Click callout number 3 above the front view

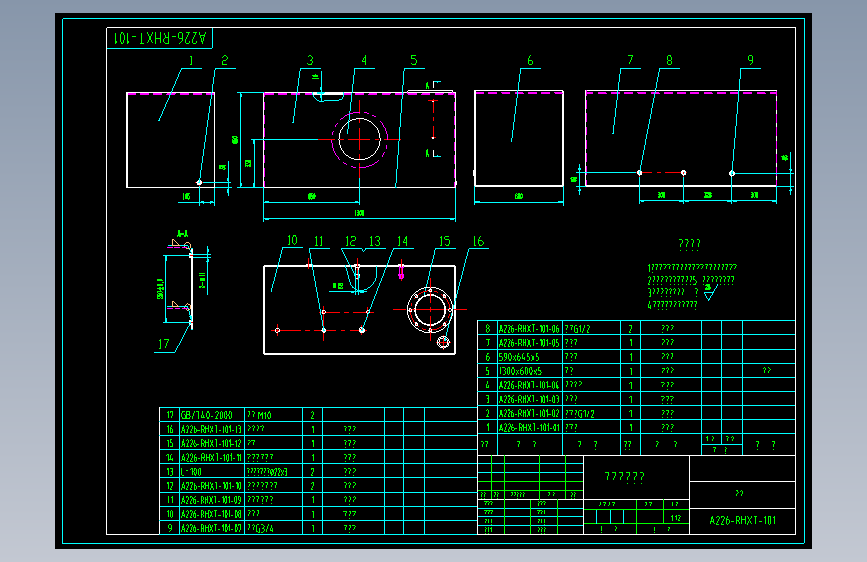point(310,60)
